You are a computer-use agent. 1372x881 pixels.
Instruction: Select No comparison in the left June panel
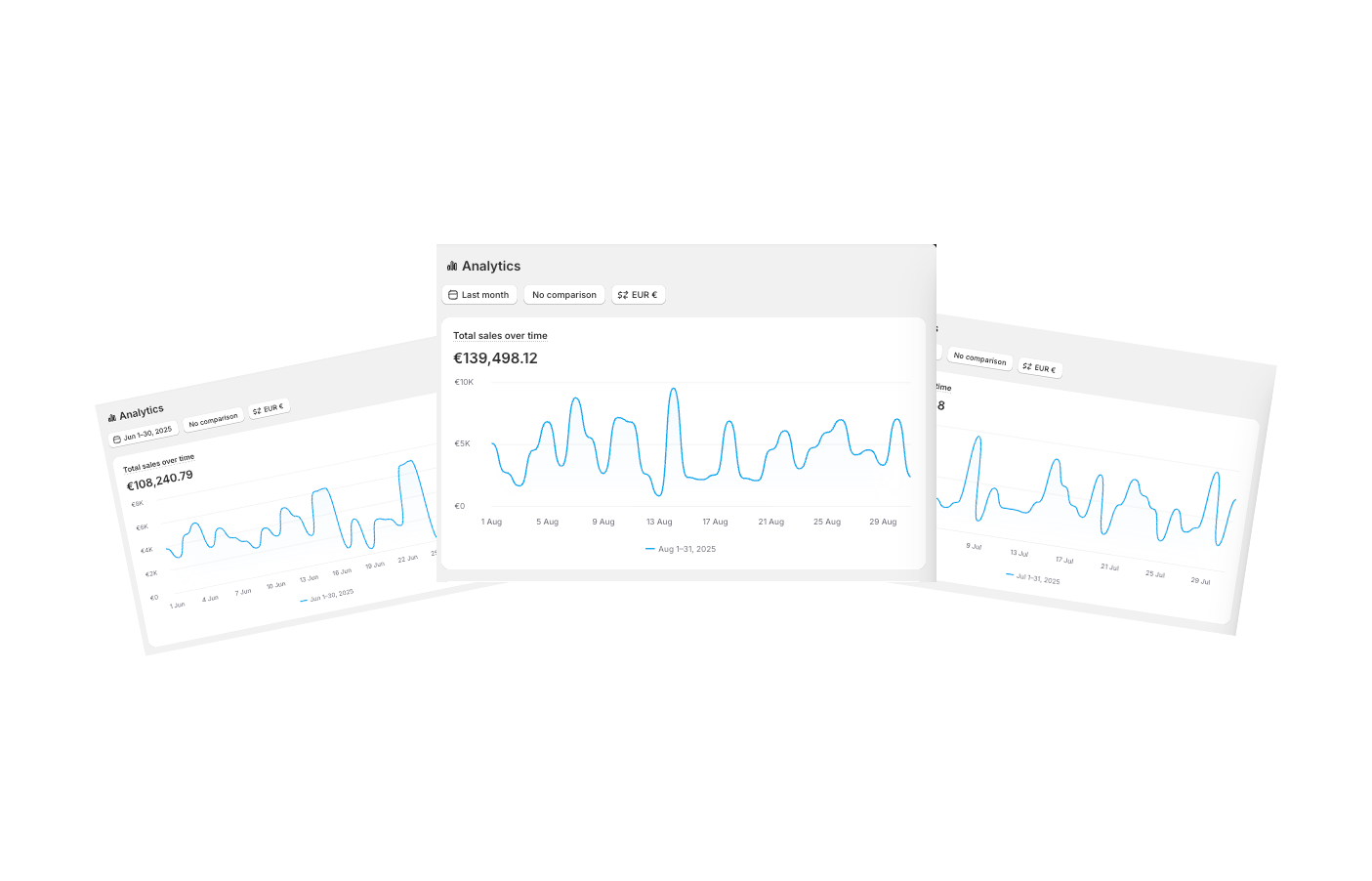[x=213, y=420]
